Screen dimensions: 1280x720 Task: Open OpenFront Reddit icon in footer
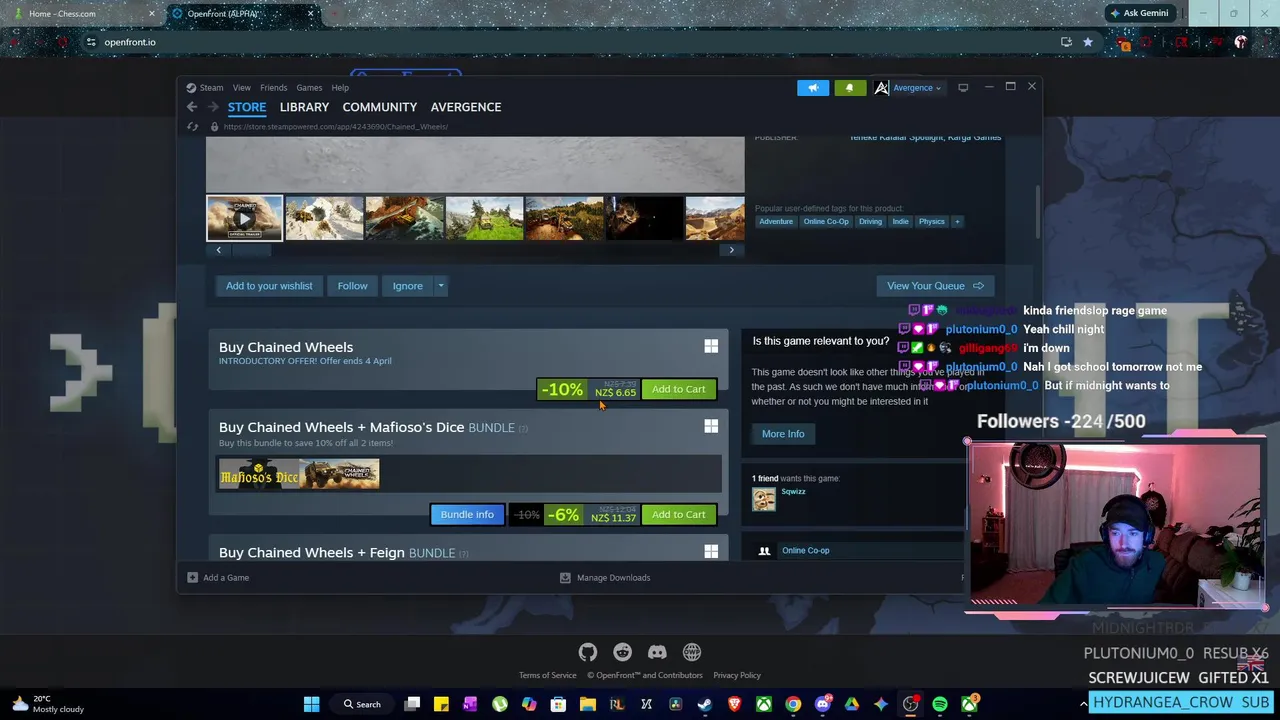tap(622, 653)
